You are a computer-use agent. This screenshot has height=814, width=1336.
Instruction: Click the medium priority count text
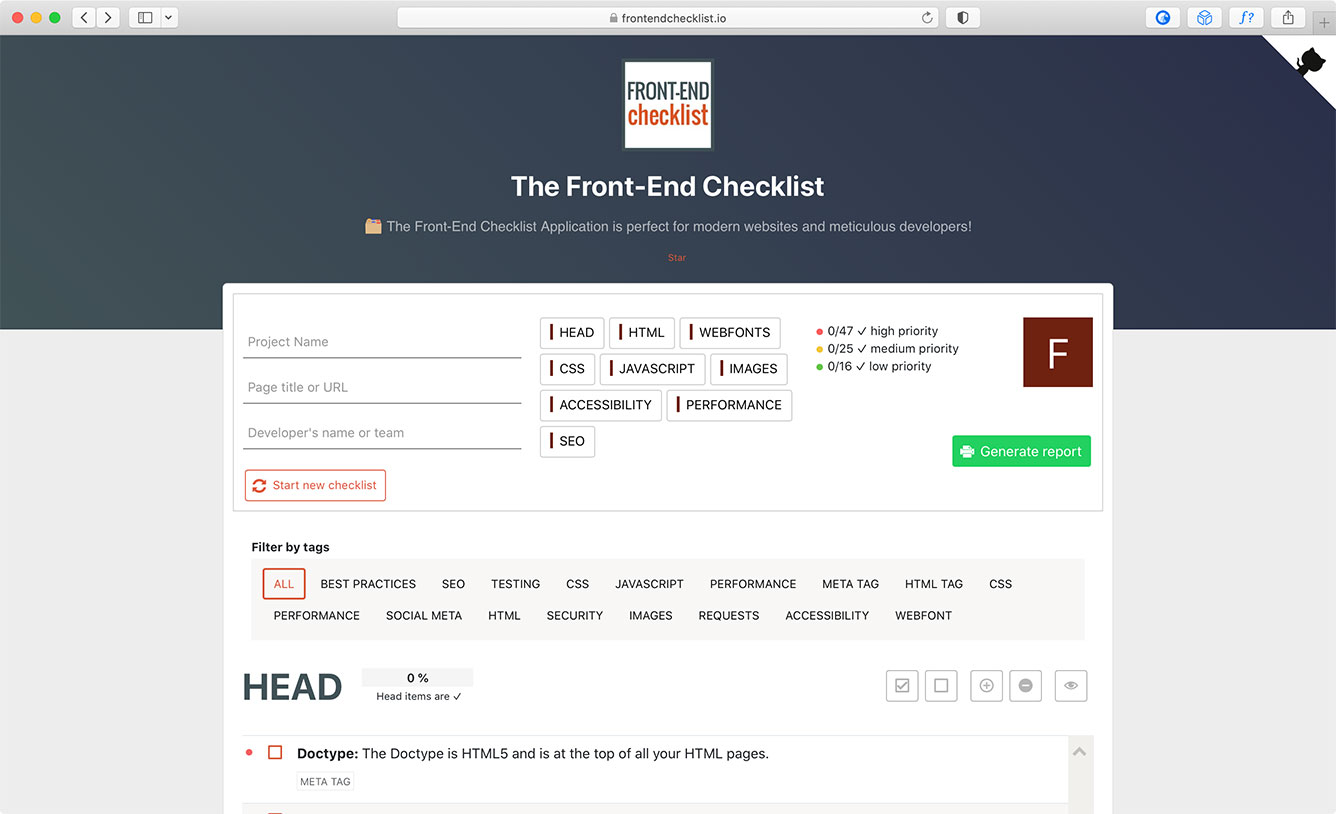coord(893,349)
